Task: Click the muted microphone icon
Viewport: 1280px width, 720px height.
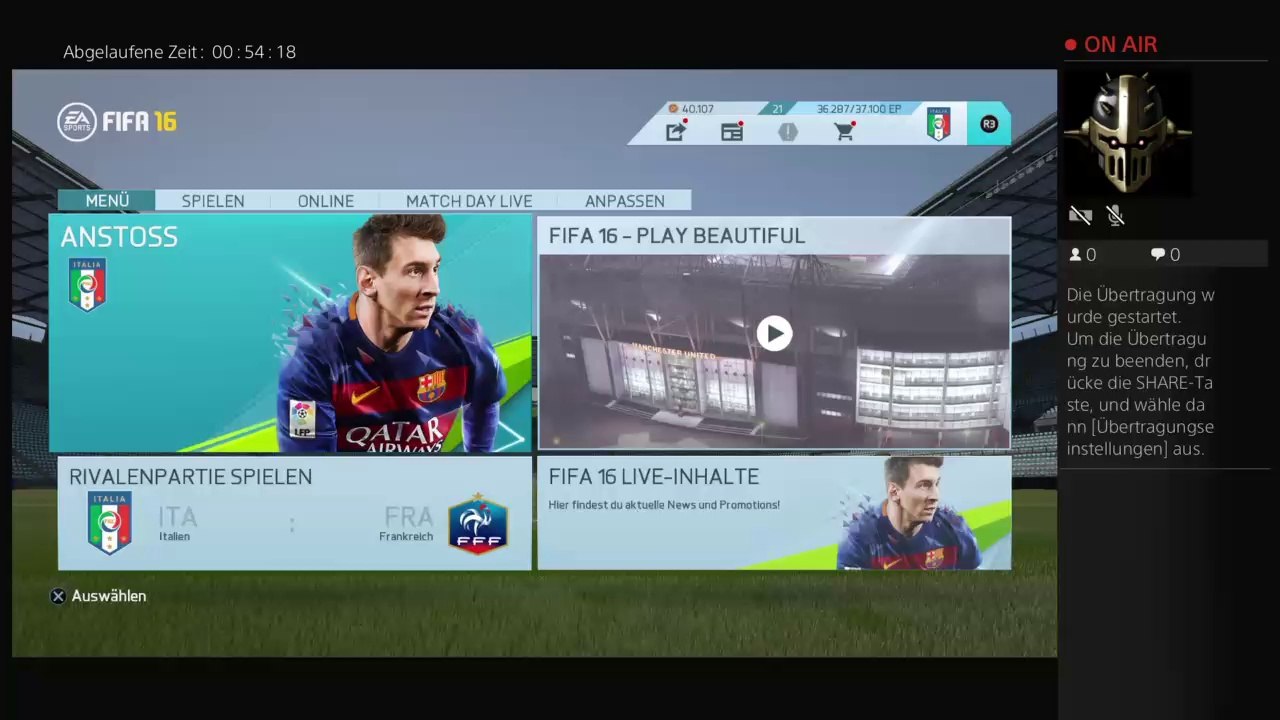Action: (1116, 215)
